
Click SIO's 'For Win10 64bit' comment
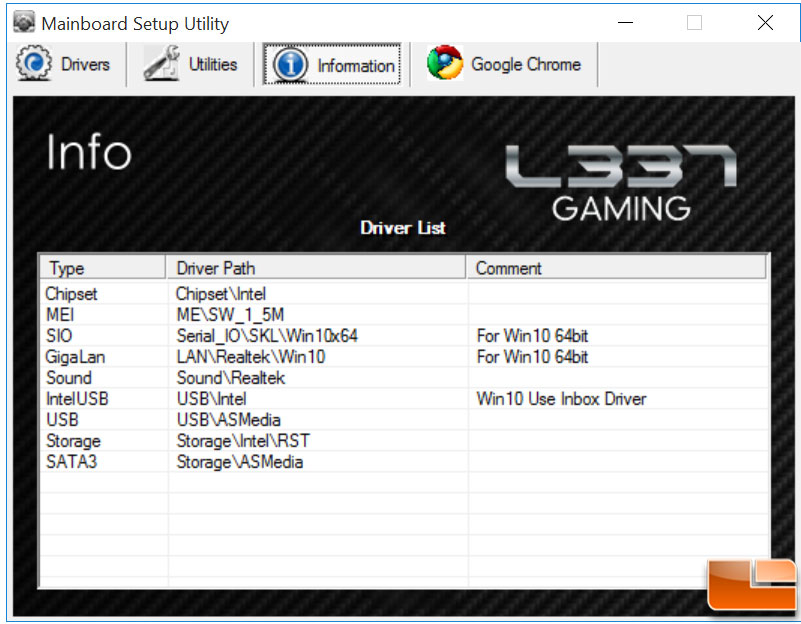tap(532, 335)
